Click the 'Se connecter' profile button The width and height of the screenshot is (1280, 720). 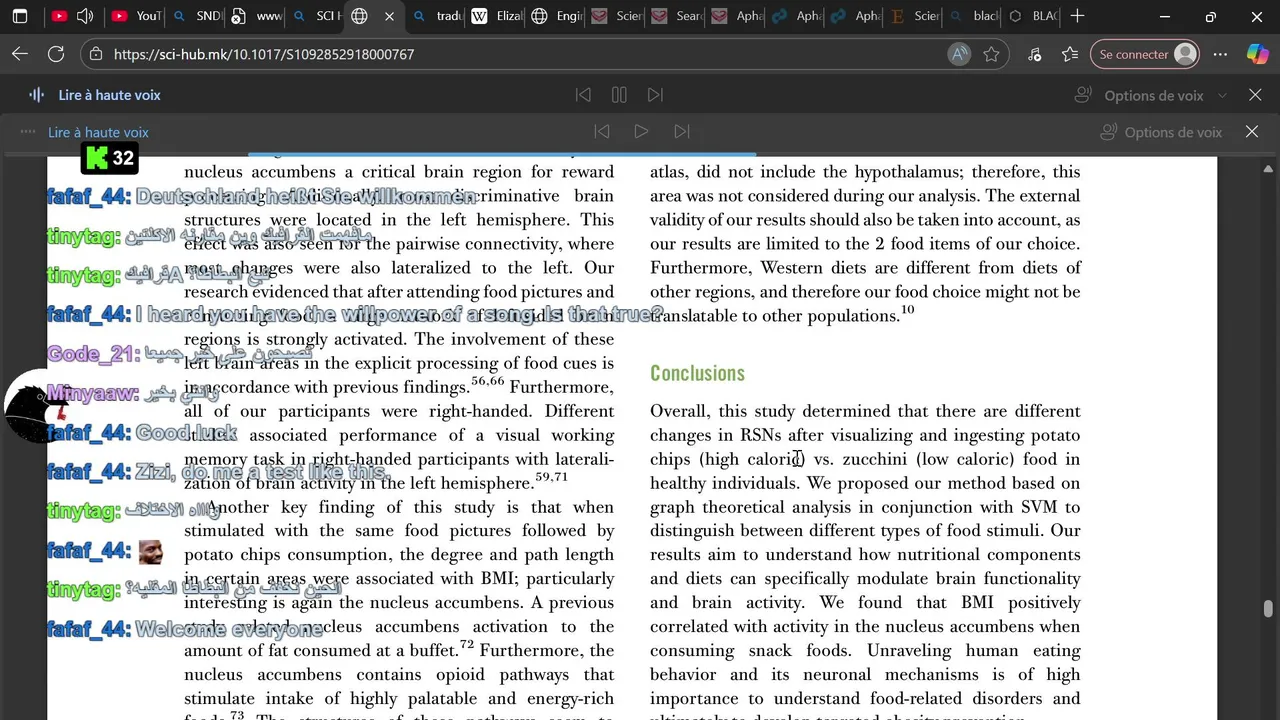[x=1145, y=54]
